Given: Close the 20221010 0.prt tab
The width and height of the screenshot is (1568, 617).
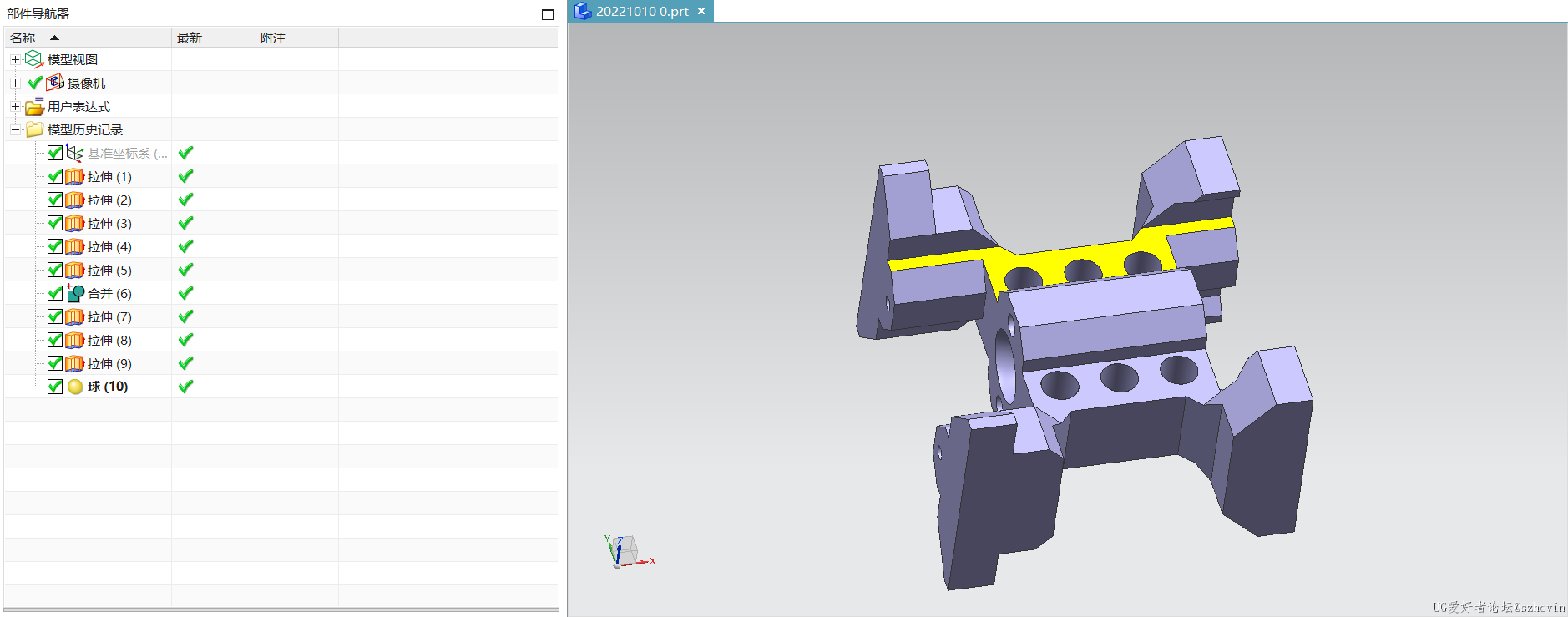Looking at the screenshot, I should tap(701, 11).
